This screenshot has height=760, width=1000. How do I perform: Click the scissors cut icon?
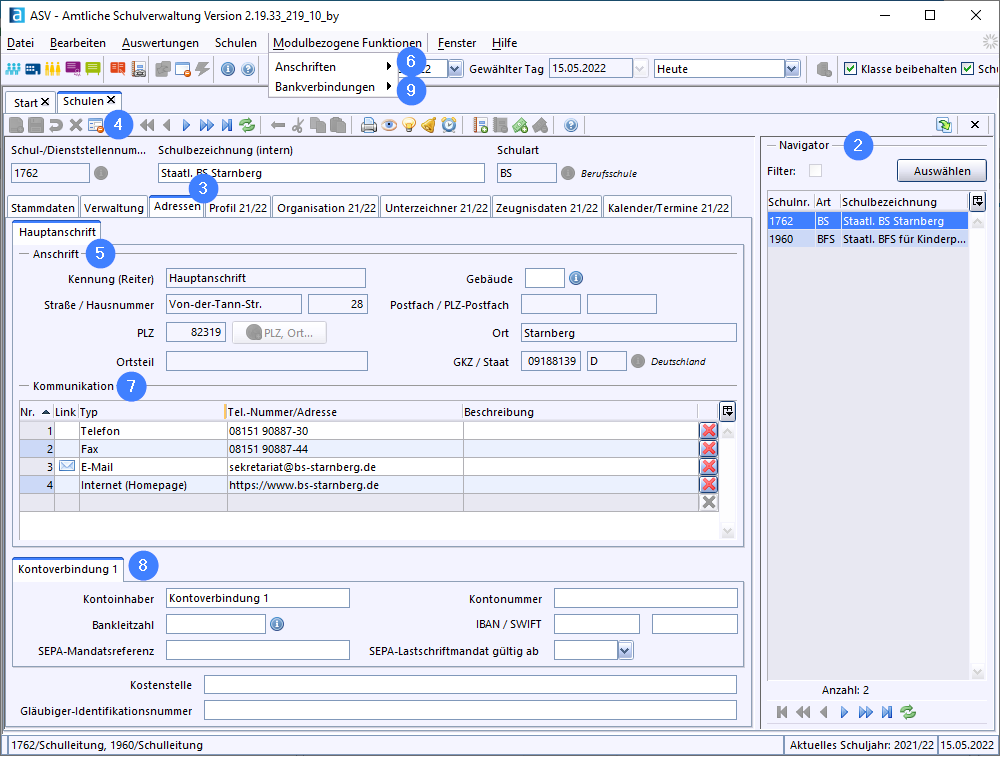[298, 125]
